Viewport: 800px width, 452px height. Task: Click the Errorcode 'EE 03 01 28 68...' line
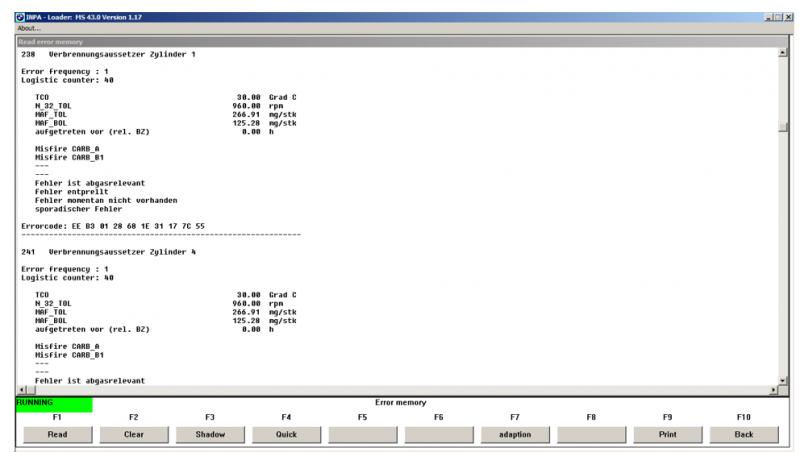point(113,226)
